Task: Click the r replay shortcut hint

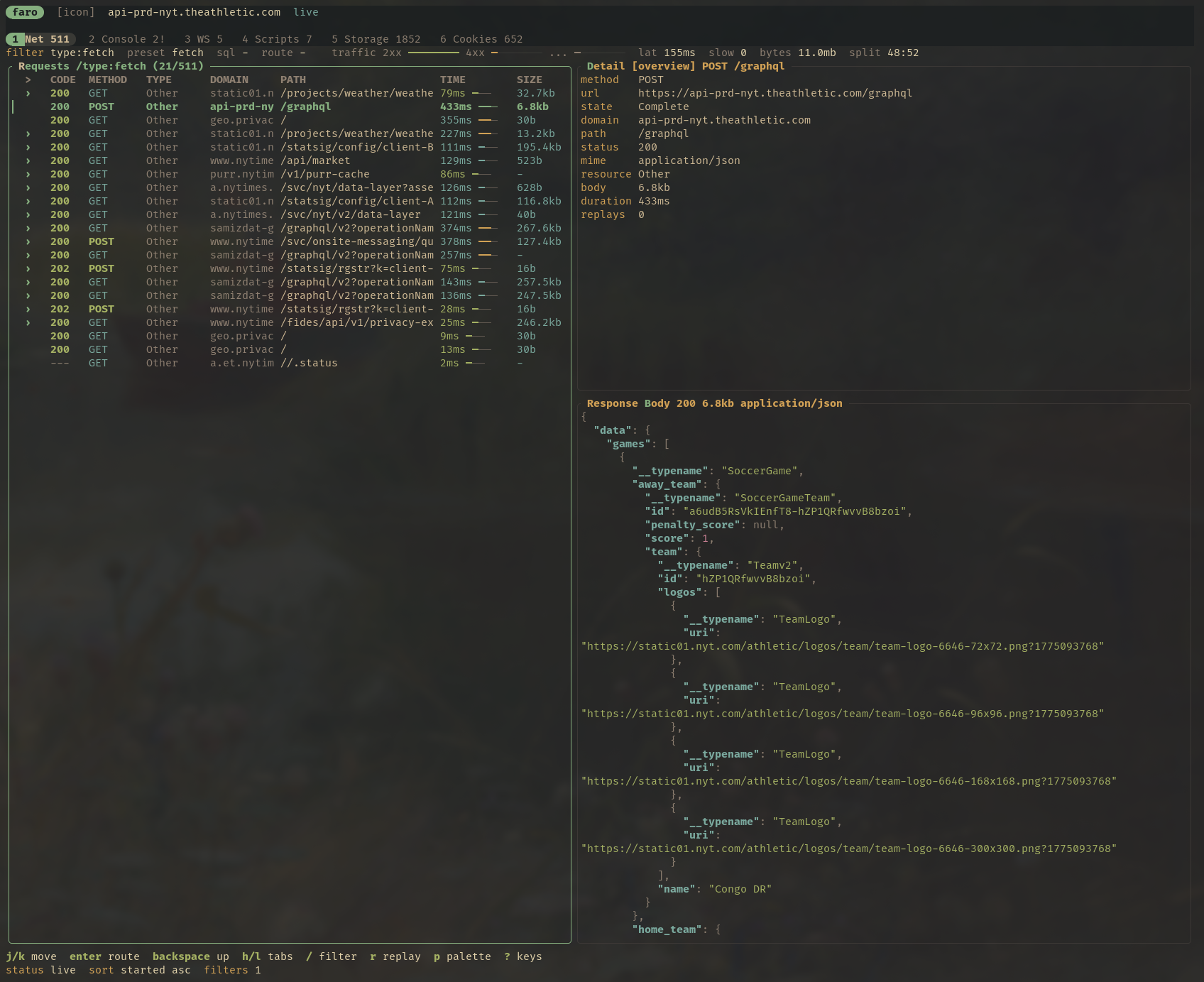Action: point(395,956)
